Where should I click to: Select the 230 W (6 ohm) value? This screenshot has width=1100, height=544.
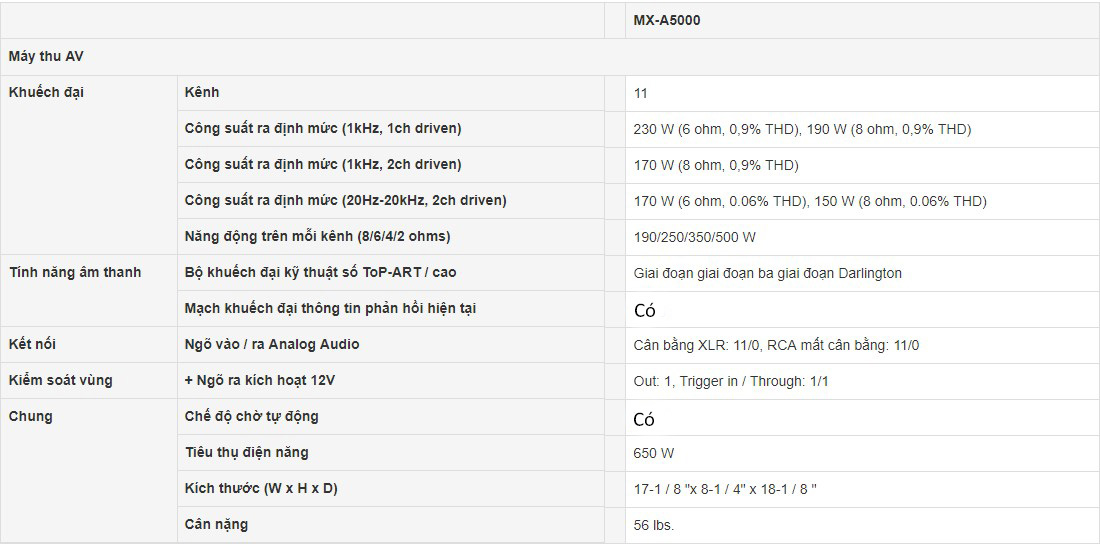tap(802, 129)
